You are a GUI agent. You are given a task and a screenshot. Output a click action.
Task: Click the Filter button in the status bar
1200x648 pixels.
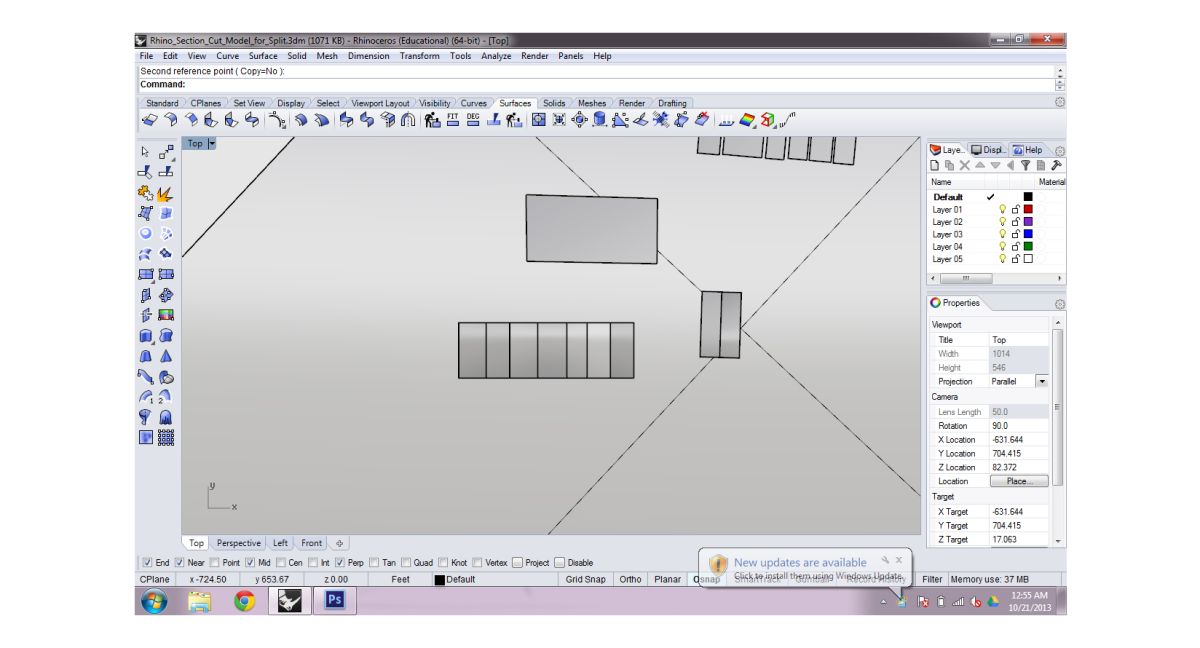[x=932, y=579]
